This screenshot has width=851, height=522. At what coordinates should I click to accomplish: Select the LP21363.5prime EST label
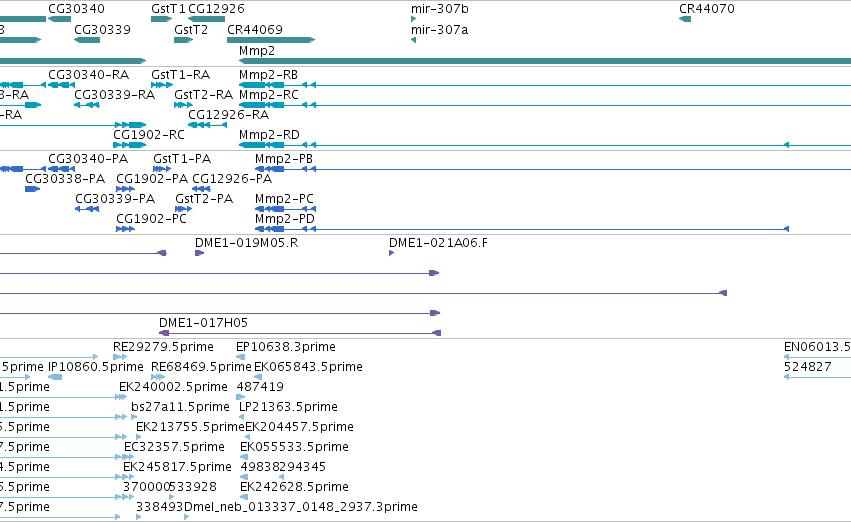pos(288,407)
